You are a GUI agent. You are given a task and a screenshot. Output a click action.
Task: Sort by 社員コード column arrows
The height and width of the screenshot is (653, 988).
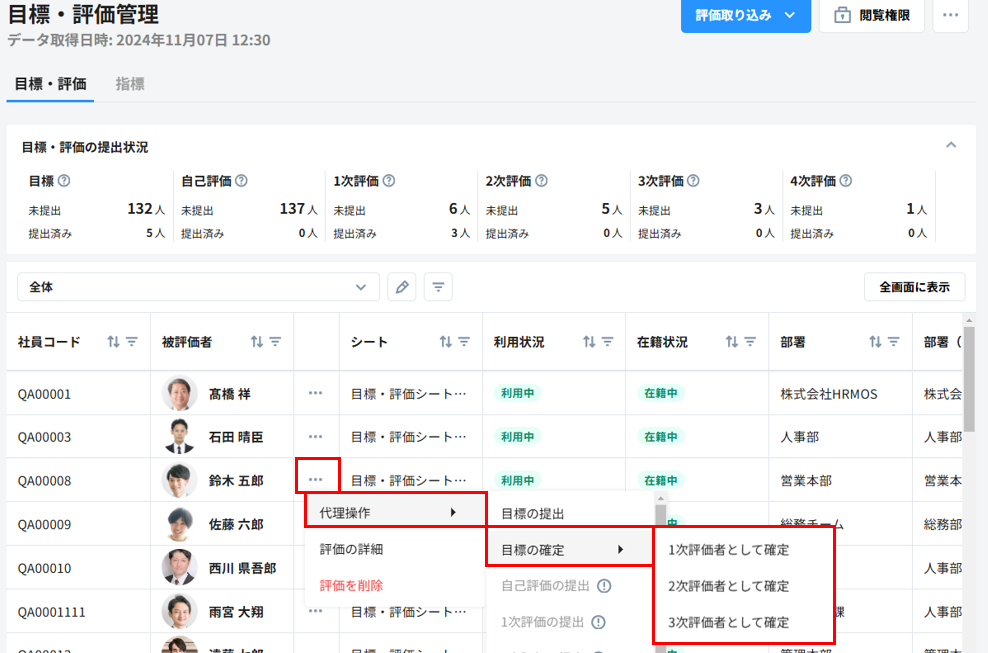113,342
